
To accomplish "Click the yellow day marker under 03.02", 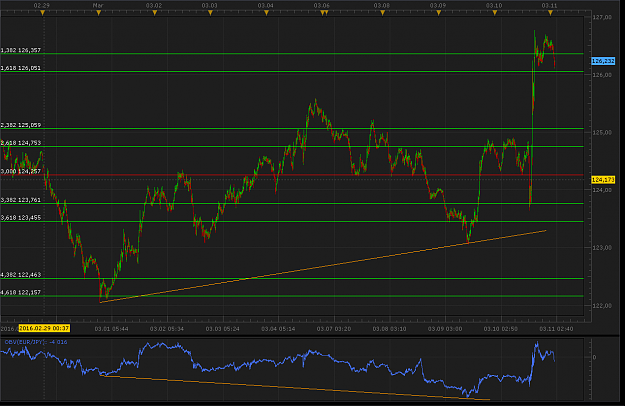I will coord(155,13).
